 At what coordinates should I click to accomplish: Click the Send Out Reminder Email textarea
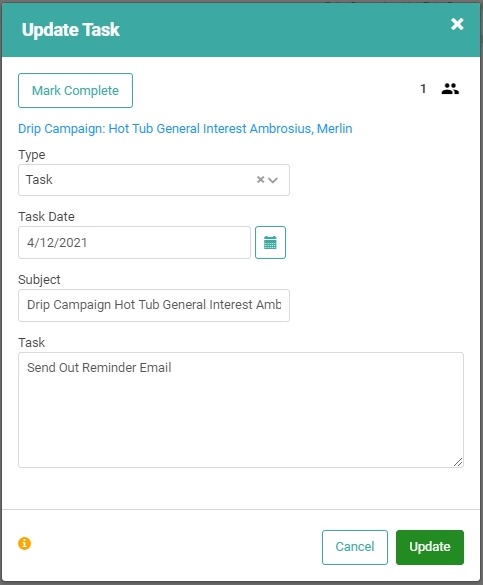(x=241, y=410)
